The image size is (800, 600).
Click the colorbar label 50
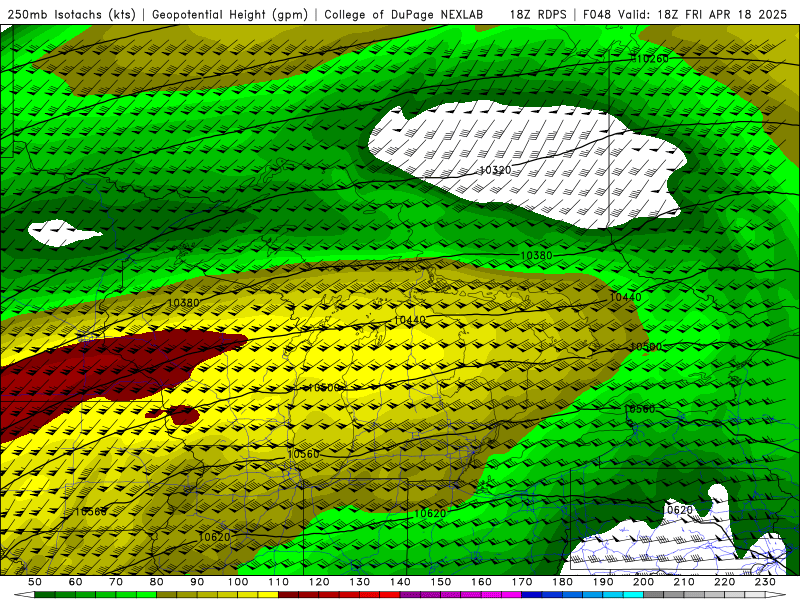pyautogui.click(x=34, y=582)
